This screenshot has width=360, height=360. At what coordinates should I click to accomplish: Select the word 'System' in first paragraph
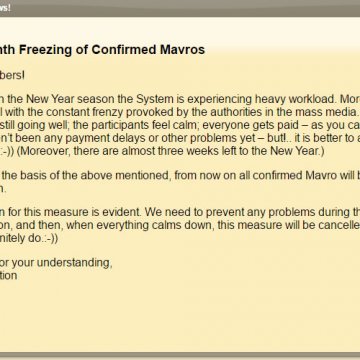click(x=155, y=99)
